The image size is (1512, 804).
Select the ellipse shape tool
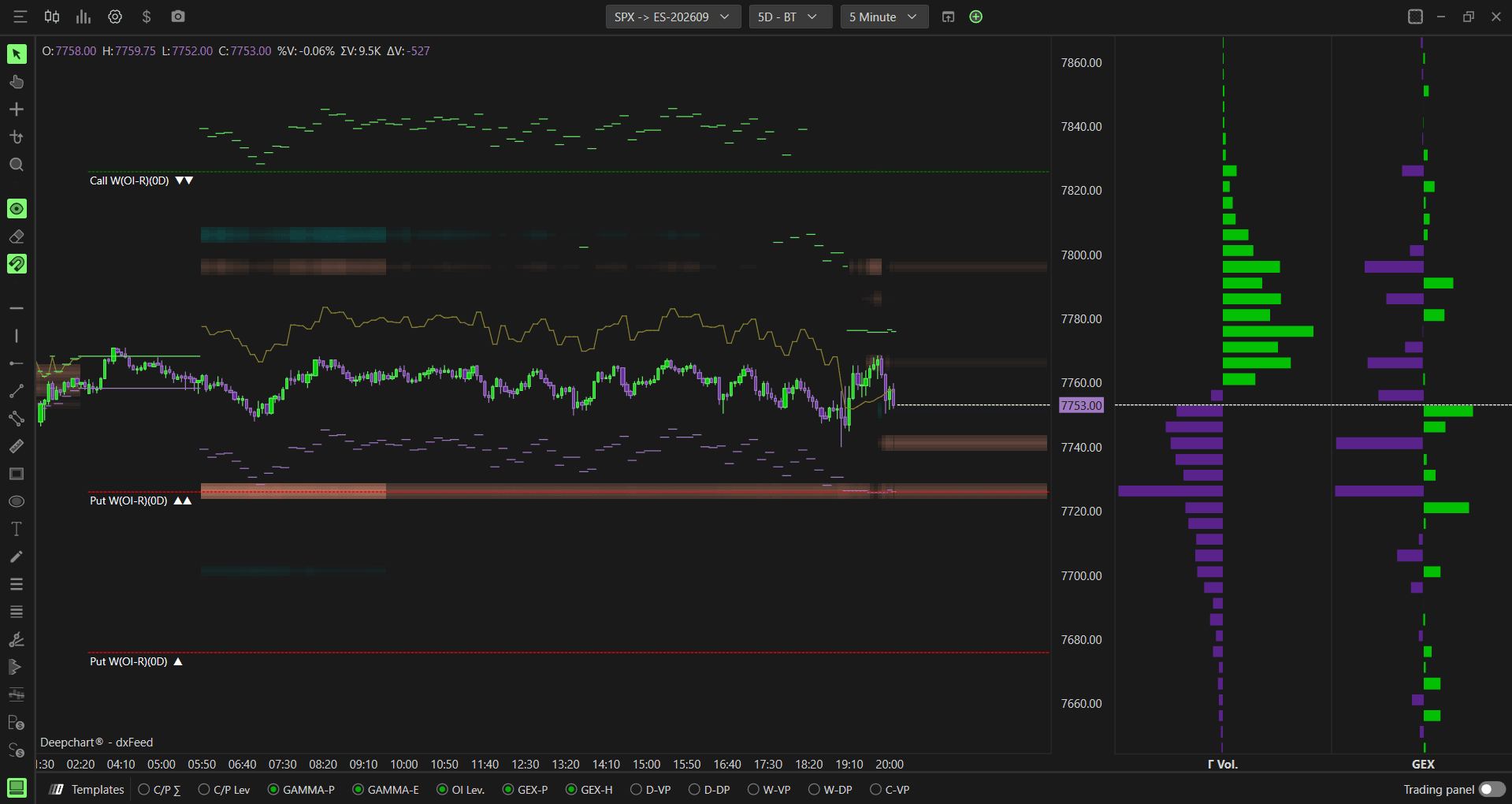tap(17, 501)
